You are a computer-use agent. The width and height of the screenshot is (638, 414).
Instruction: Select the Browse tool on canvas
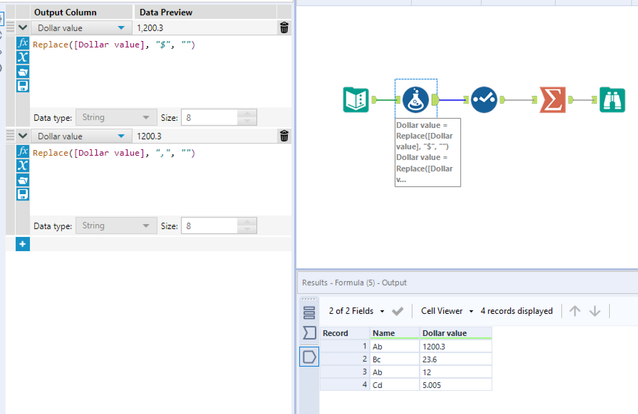(612, 100)
